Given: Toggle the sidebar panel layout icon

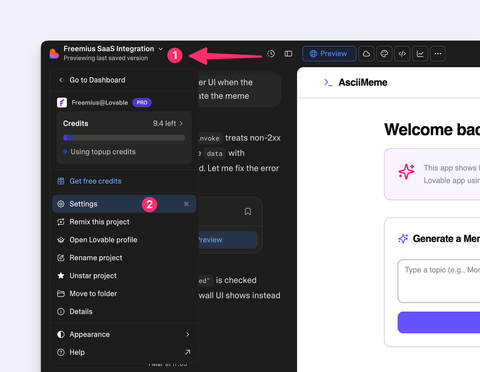Looking at the screenshot, I should 288,54.
